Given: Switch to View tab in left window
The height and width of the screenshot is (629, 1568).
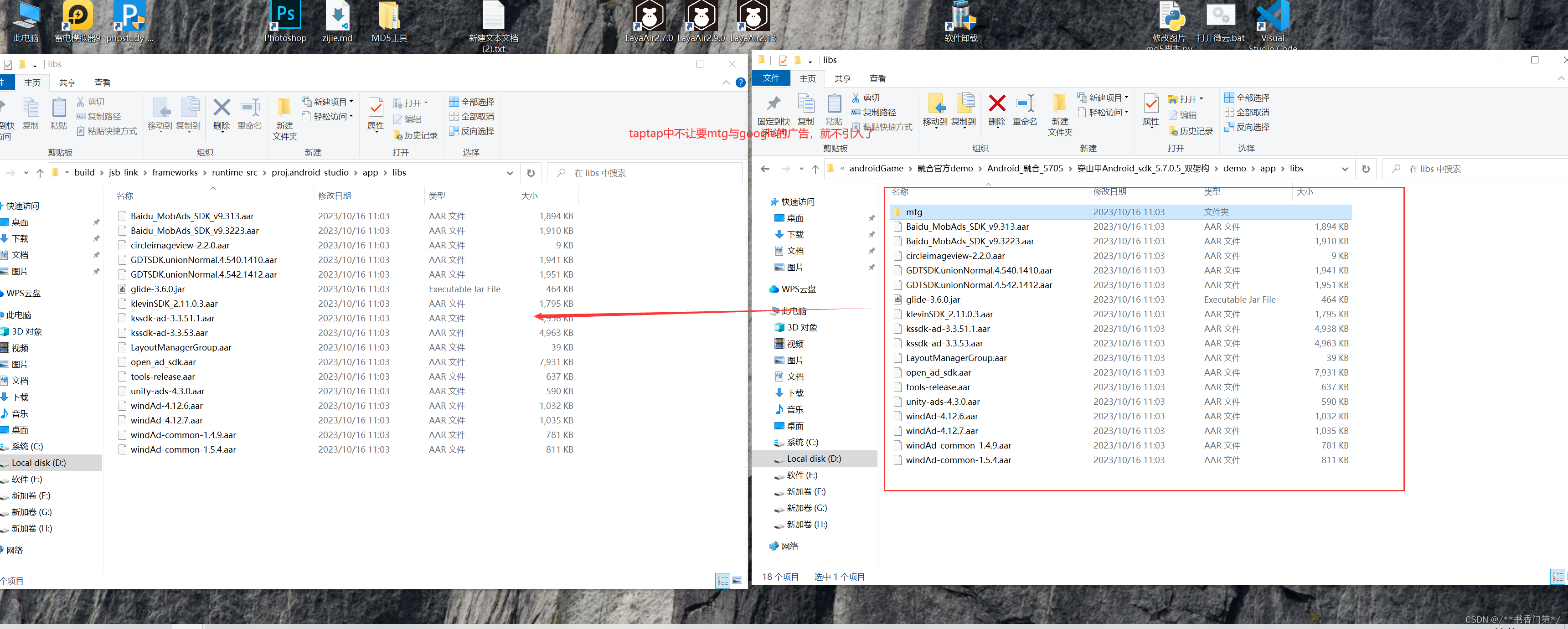Looking at the screenshot, I should (x=102, y=83).
